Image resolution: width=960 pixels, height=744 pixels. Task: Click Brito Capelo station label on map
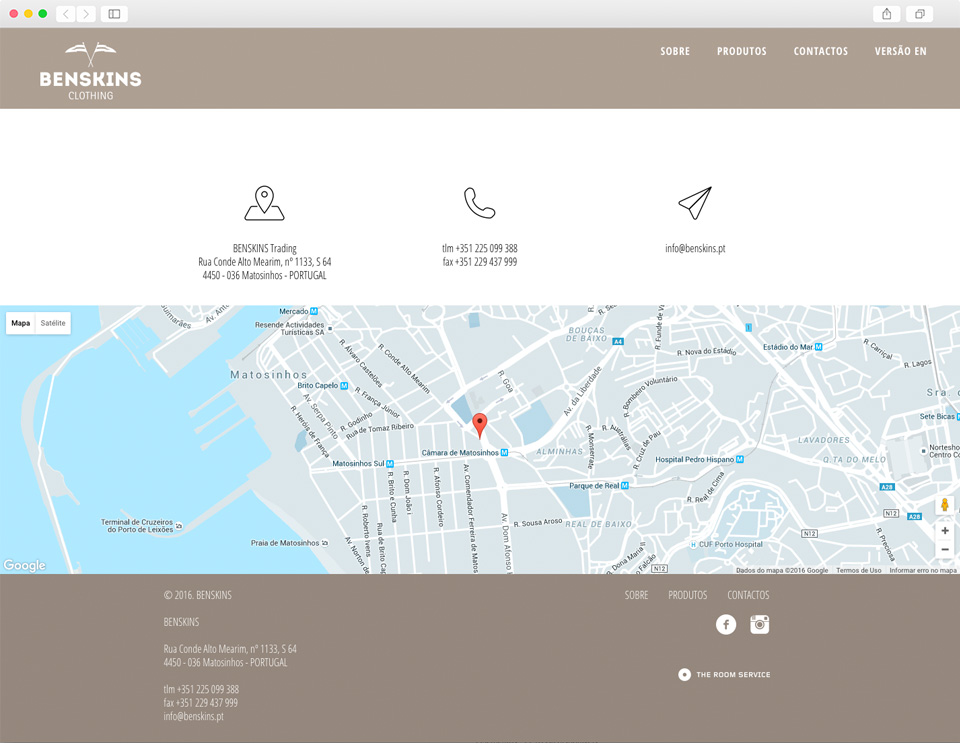[x=323, y=386]
